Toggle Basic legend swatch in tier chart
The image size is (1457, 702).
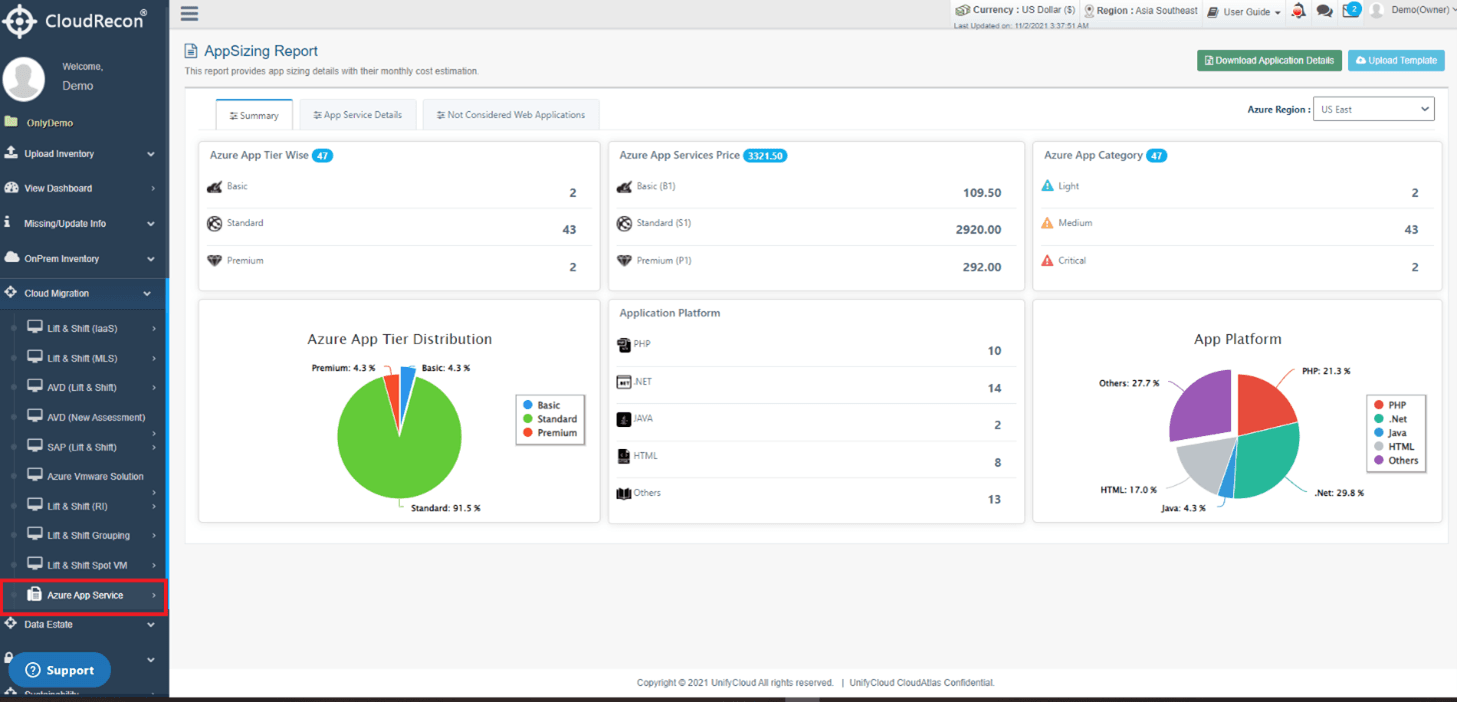(x=527, y=405)
